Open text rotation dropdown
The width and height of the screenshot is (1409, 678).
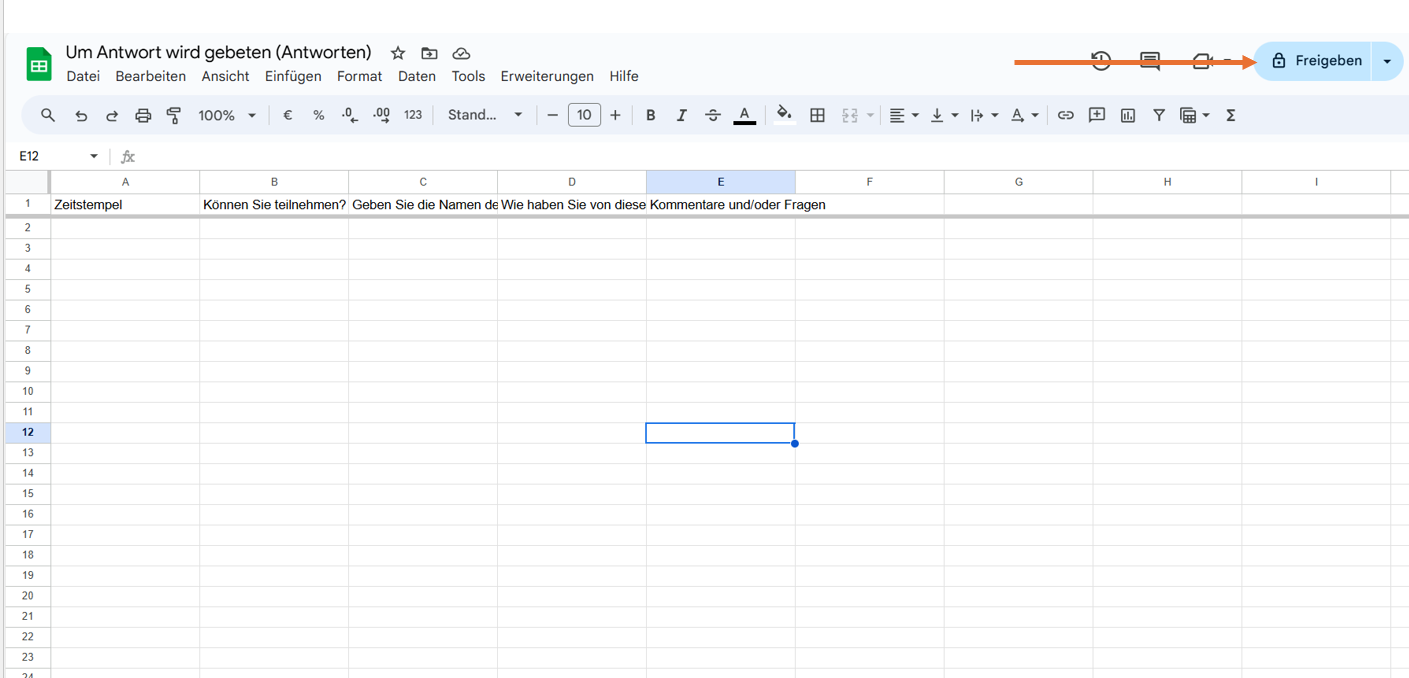[1024, 115]
